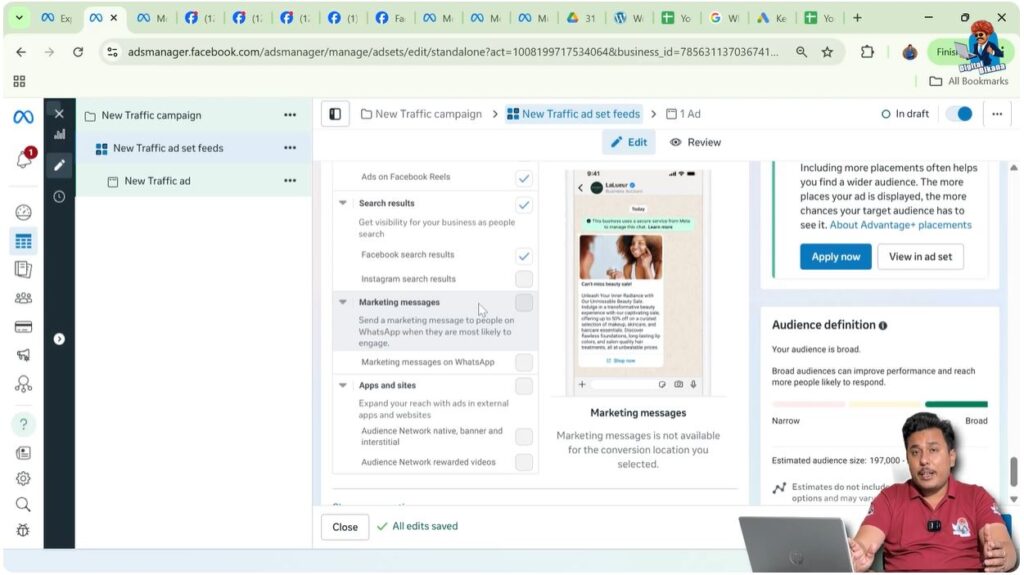Open Meta logo home menu
Image resolution: width=1024 pixels, height=575 pixels.
[24, 117]
